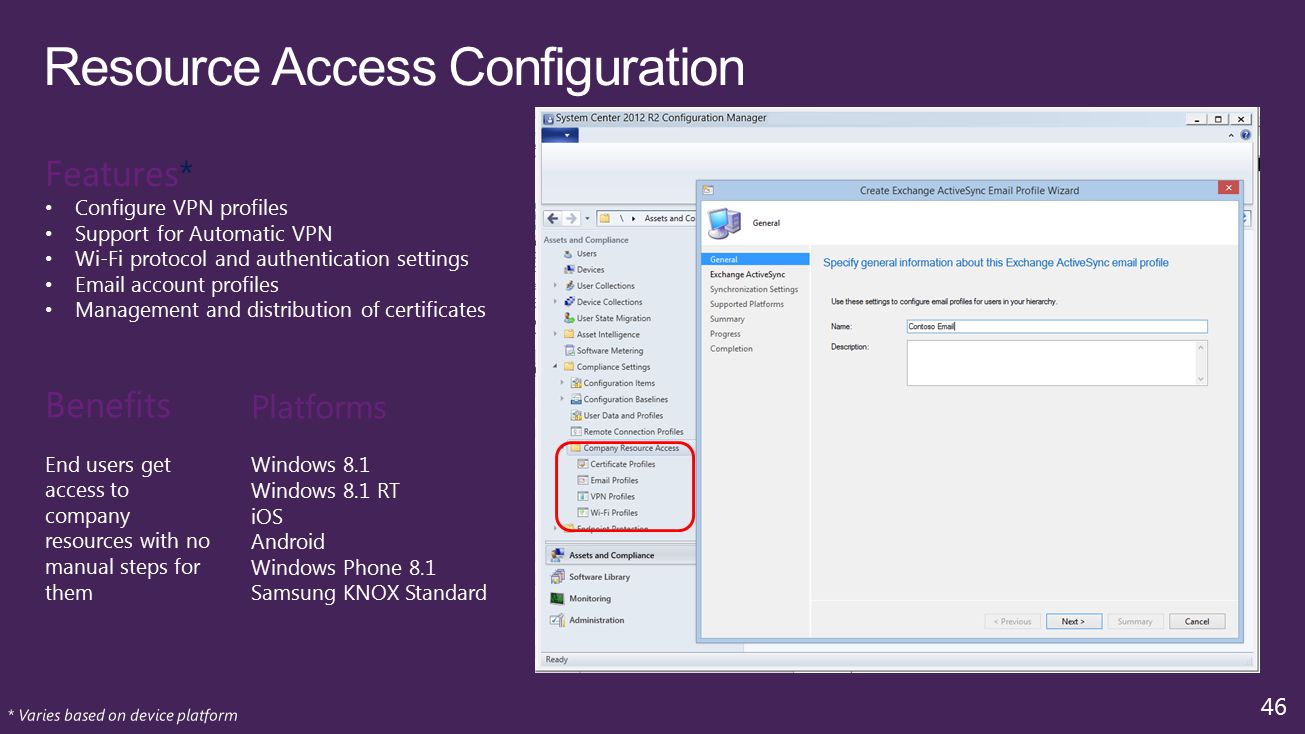This screenshot has height=734, width=1305.
Task: Select the Company Resource Access folder
Action: tap(631, 448)
